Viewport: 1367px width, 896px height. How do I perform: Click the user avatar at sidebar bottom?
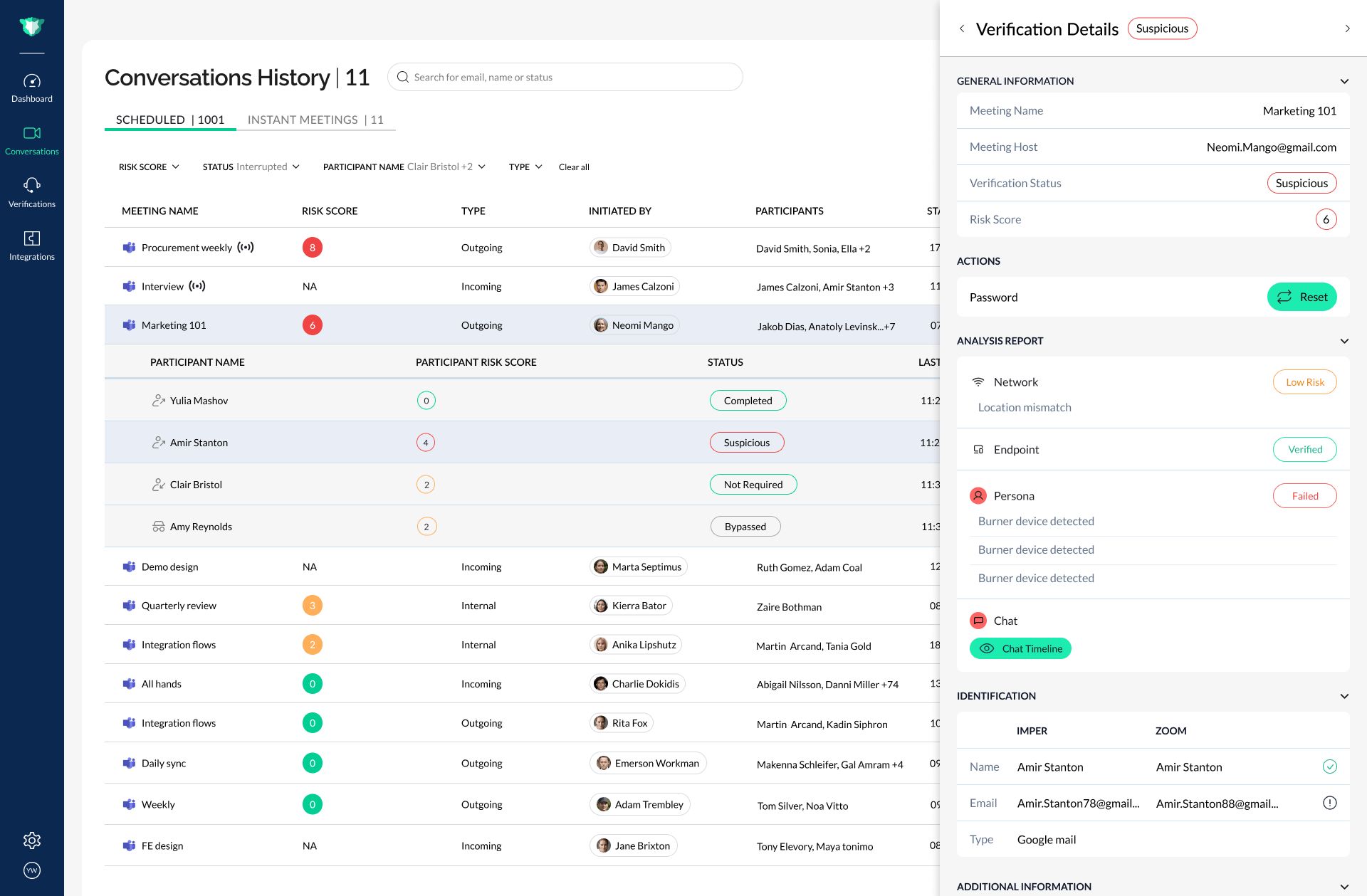pyautogui.click(x=32, y=870)
